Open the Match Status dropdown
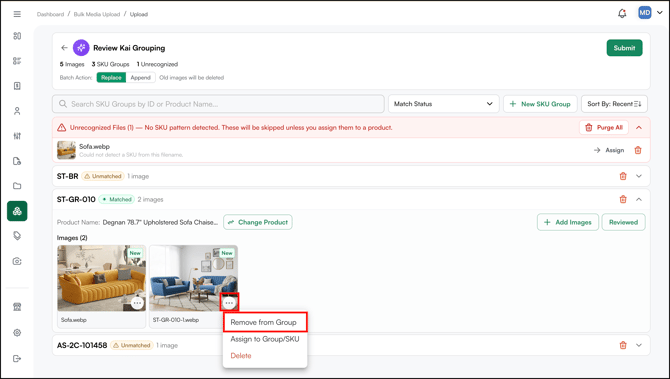Viewport: 670px width, 379px height. [x=444, y=104]
